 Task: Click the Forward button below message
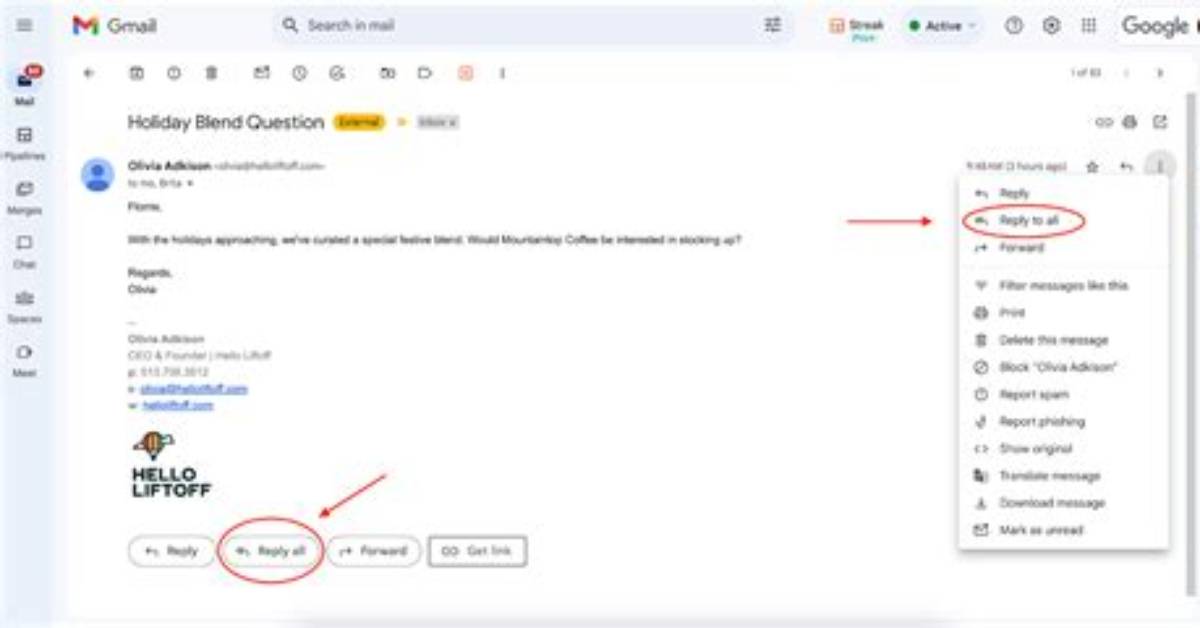tap(374, 551)
